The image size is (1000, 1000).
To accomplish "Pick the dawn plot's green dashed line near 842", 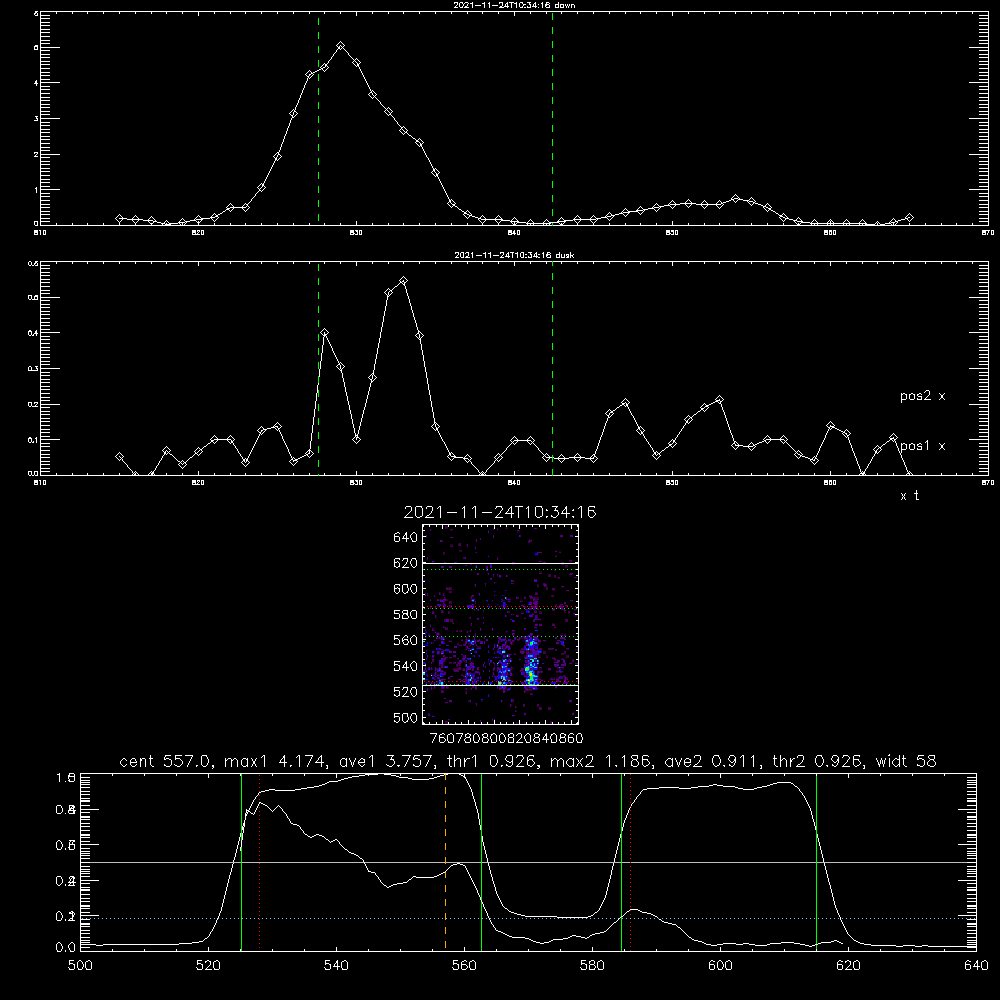I will pyautogui.click(x=552, y=118).
